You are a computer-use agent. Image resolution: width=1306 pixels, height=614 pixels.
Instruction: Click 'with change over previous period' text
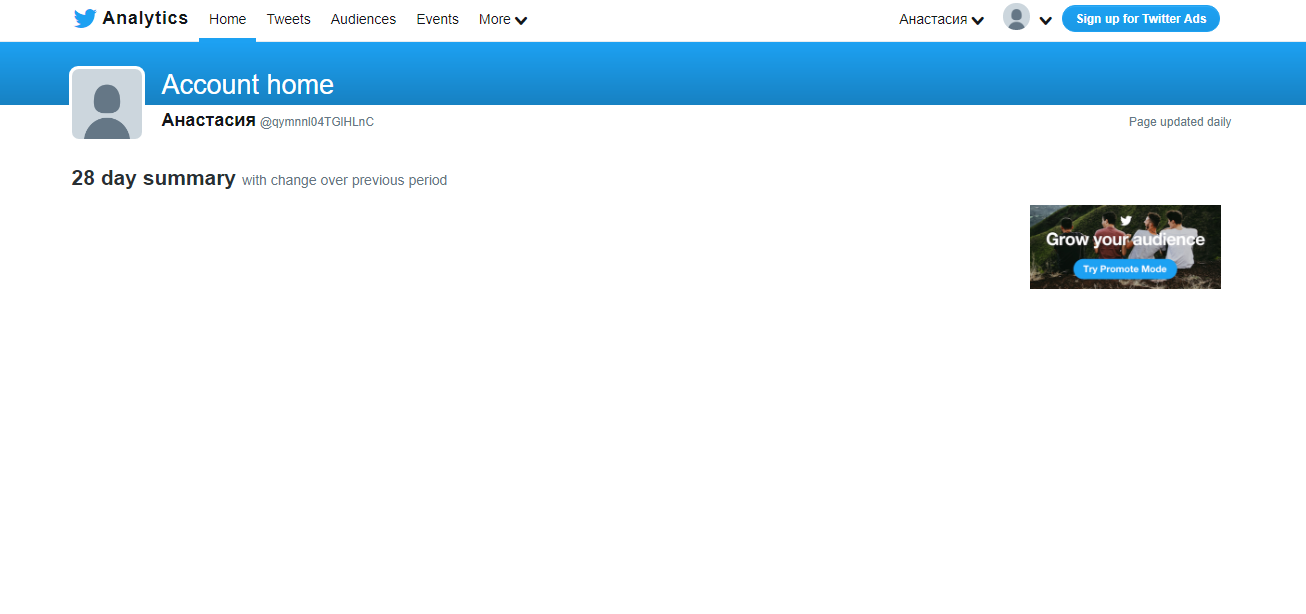344,181
